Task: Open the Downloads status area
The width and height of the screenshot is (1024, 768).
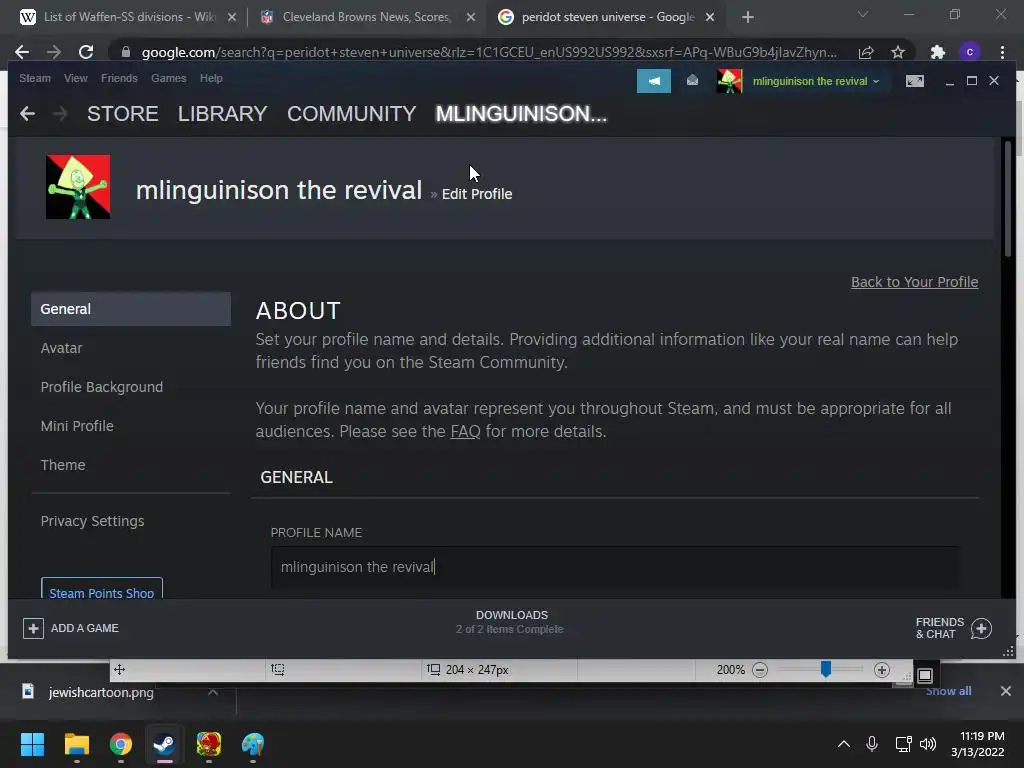Action: 511,622
